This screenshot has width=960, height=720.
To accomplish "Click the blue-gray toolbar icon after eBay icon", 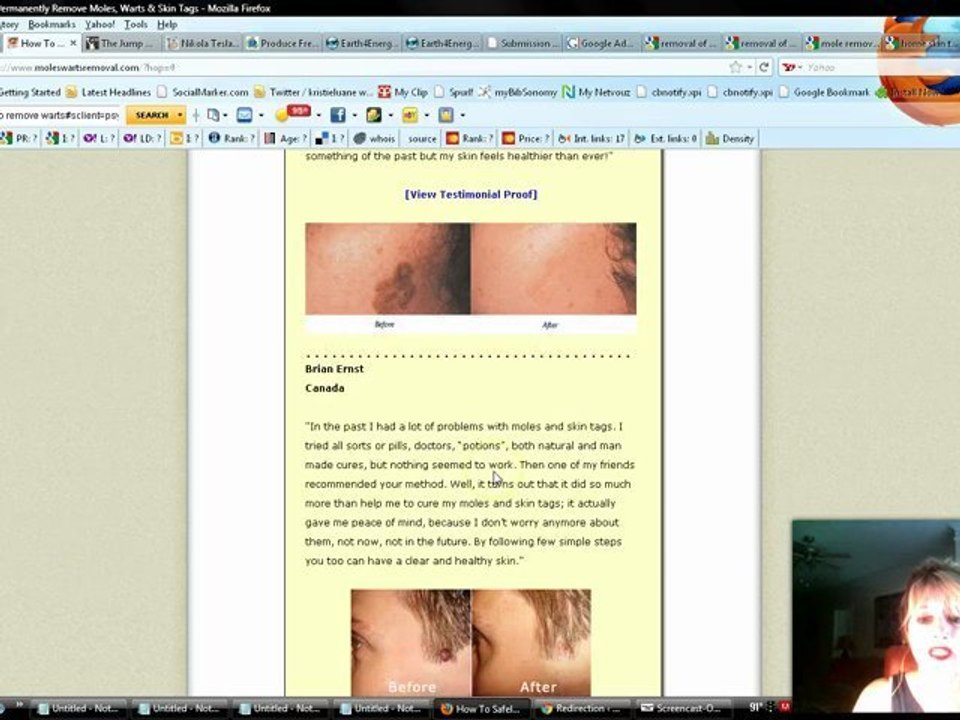I will tap(446, 115).
